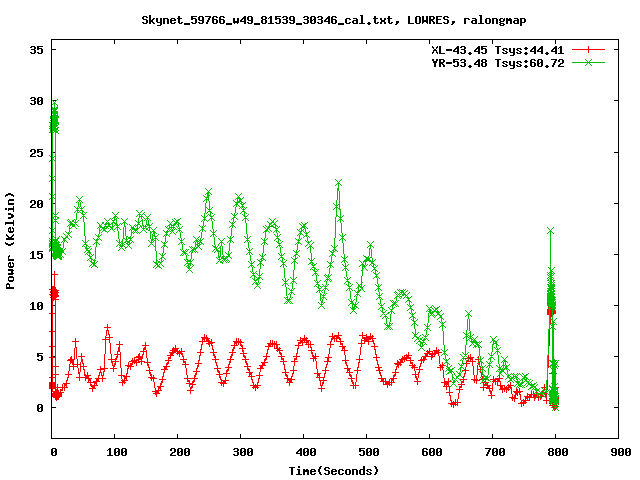Click the green legend line sample
The width and height of the screenshot is (640, 480).
click(x=588, y=62)
